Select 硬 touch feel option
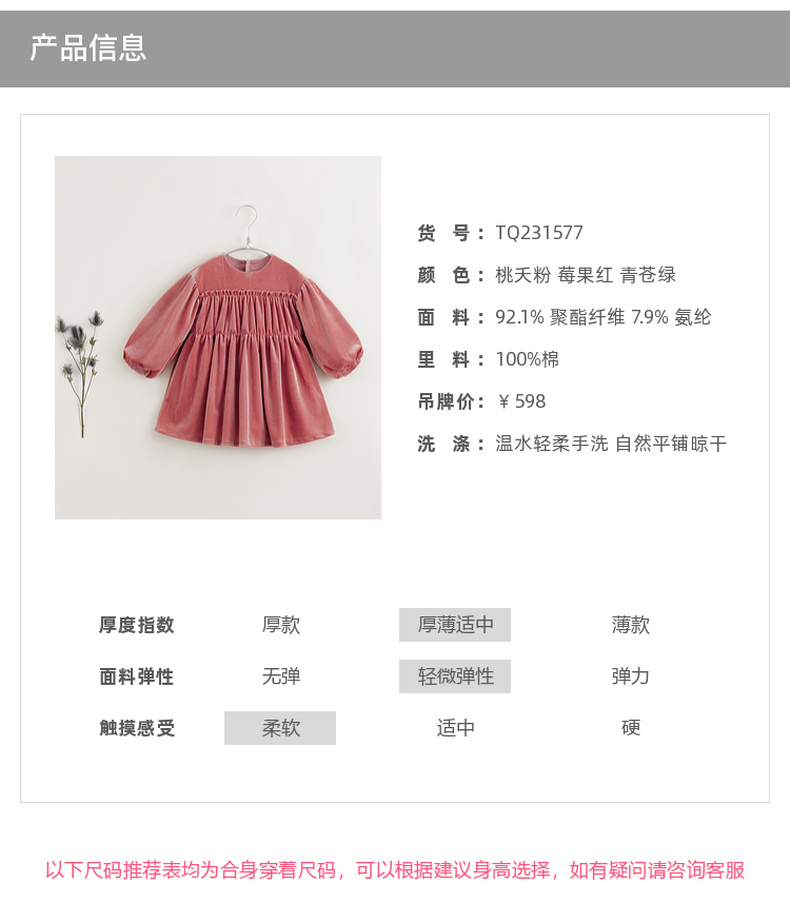Image resolution: width=790 pixels, height=923 pixels. [x=630, y=728]
